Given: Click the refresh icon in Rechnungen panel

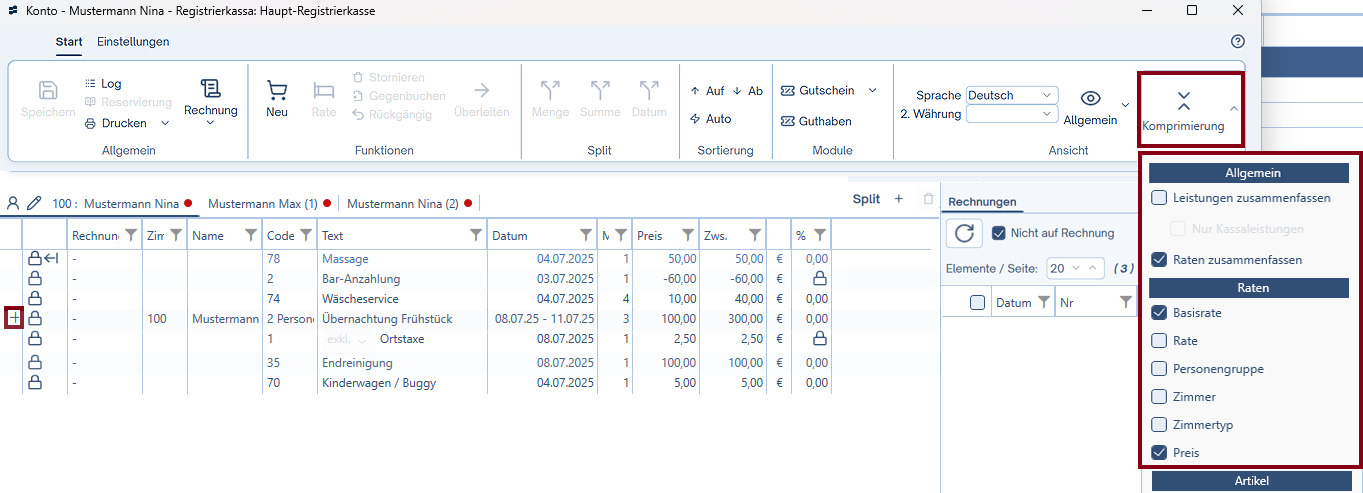Looking at the screenshot, I should tap(964, 233).
